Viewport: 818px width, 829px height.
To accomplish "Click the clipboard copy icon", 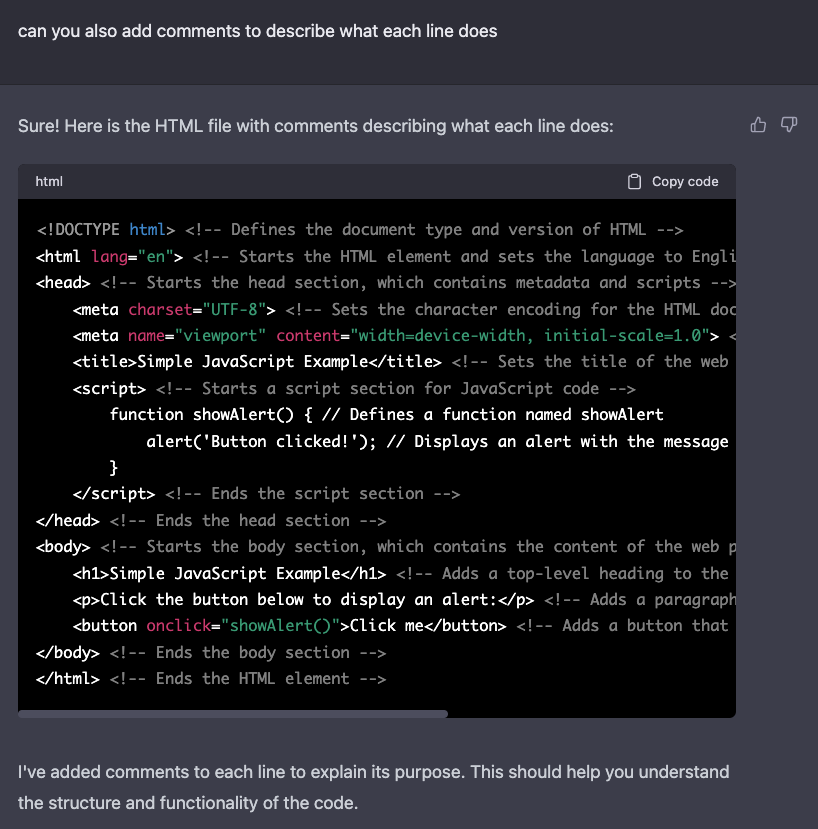I will click(x=634, y=181).
